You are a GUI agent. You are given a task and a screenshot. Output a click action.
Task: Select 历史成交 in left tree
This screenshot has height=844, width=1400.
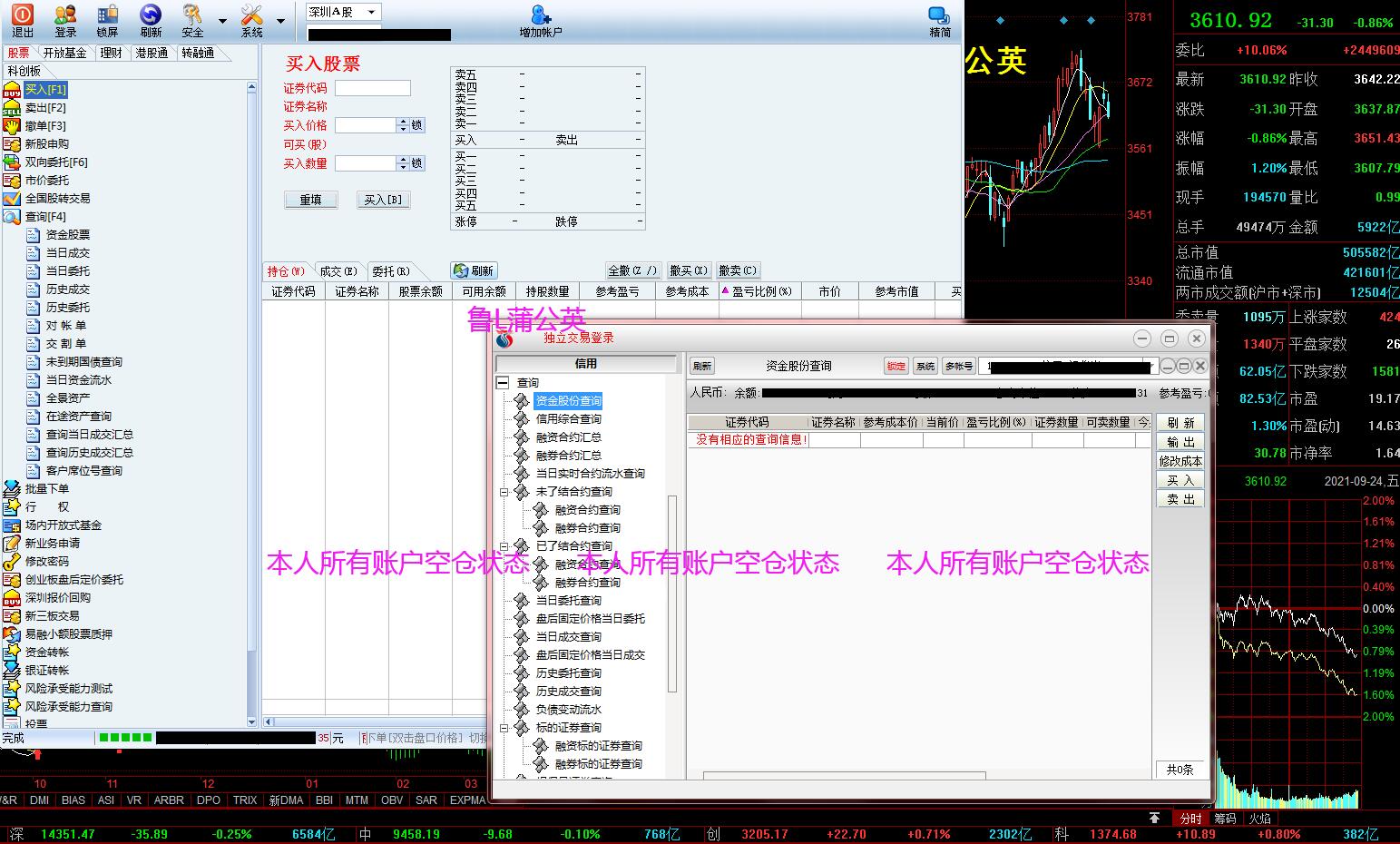[68, 290]
